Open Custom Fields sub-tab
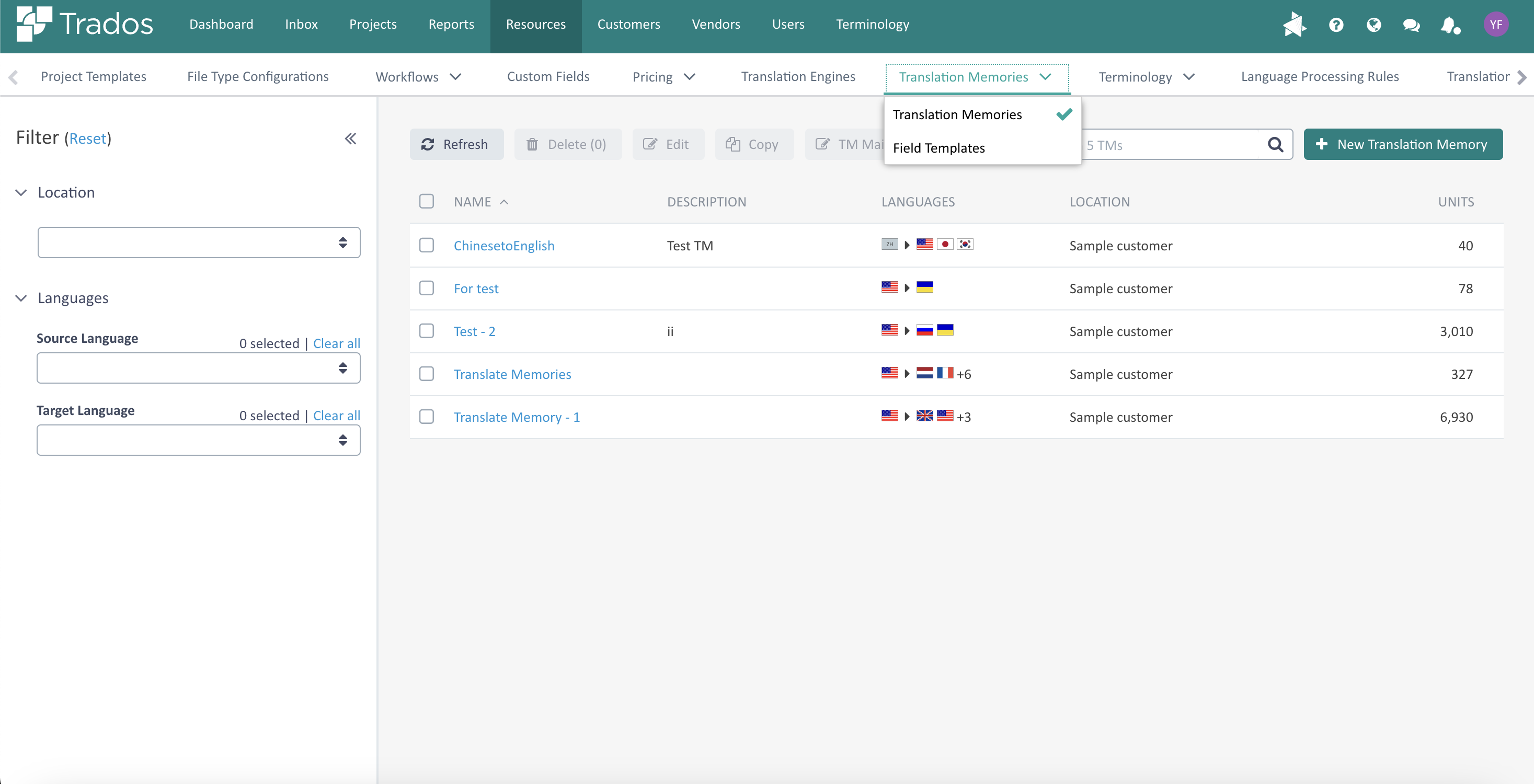Viewport: 1534px width, 784px height. point(548,77)
